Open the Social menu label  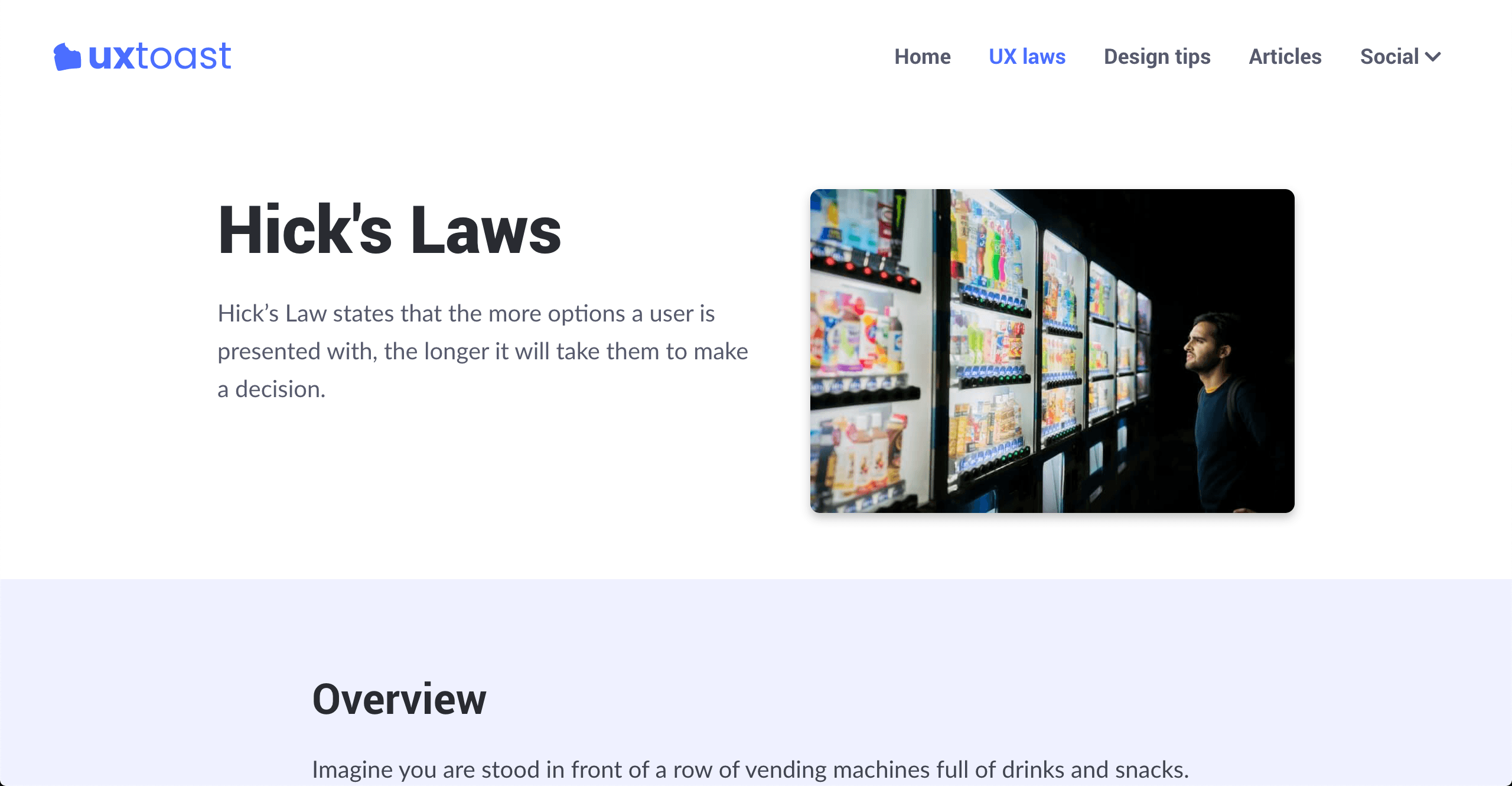[1389, 57]
